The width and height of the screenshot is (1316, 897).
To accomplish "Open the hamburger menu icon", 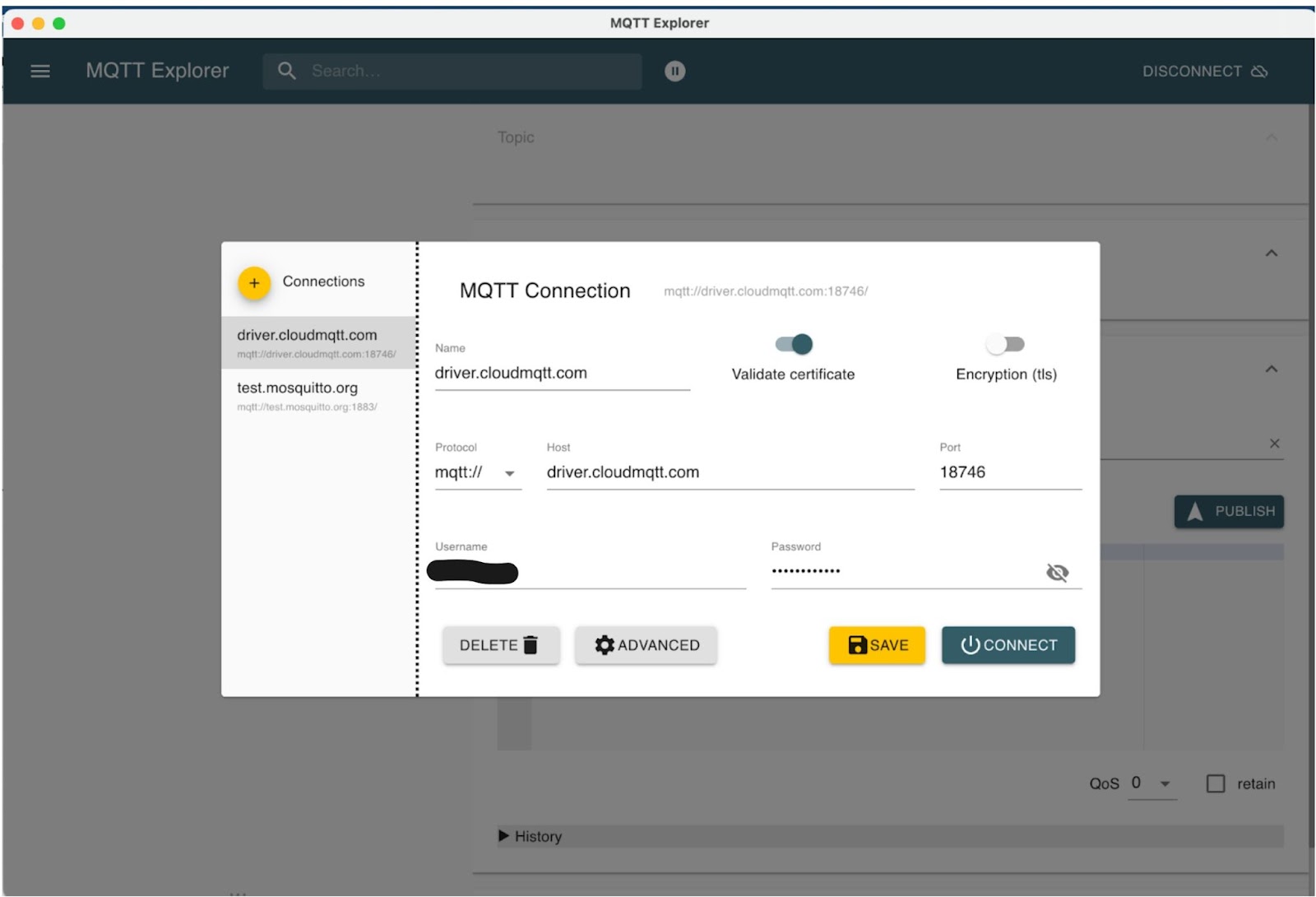I will click(x=40, y=72).
